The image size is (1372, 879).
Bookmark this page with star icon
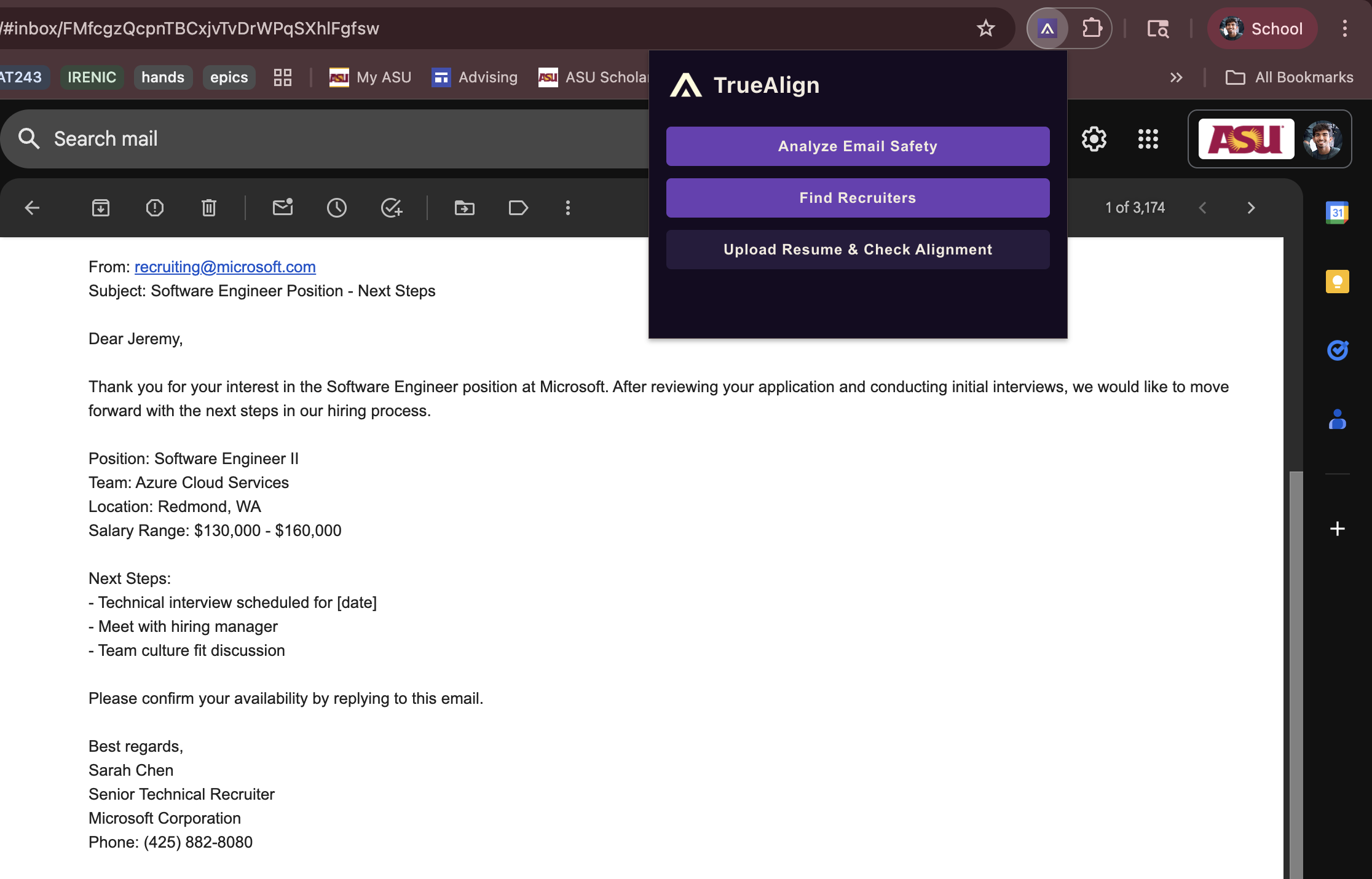click(986, 28)
